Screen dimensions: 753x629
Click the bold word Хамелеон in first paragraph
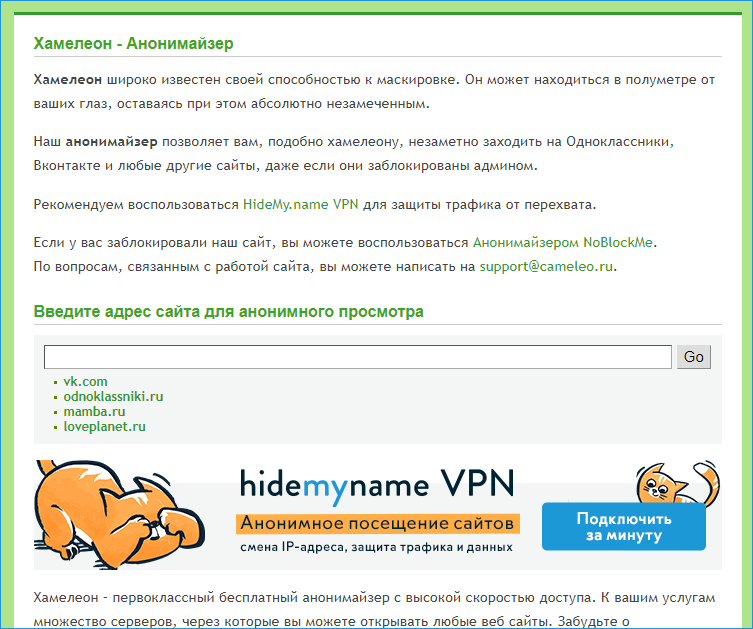(x=68, y=80)
